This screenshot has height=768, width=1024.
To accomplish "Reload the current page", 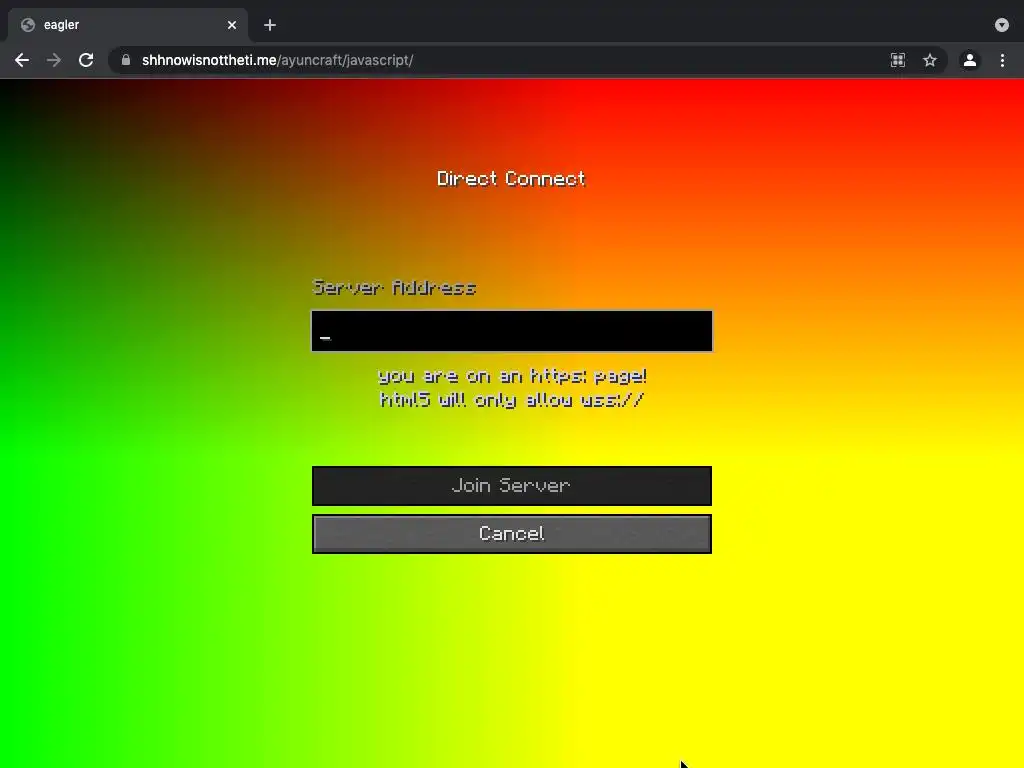I will coord(86,60).
